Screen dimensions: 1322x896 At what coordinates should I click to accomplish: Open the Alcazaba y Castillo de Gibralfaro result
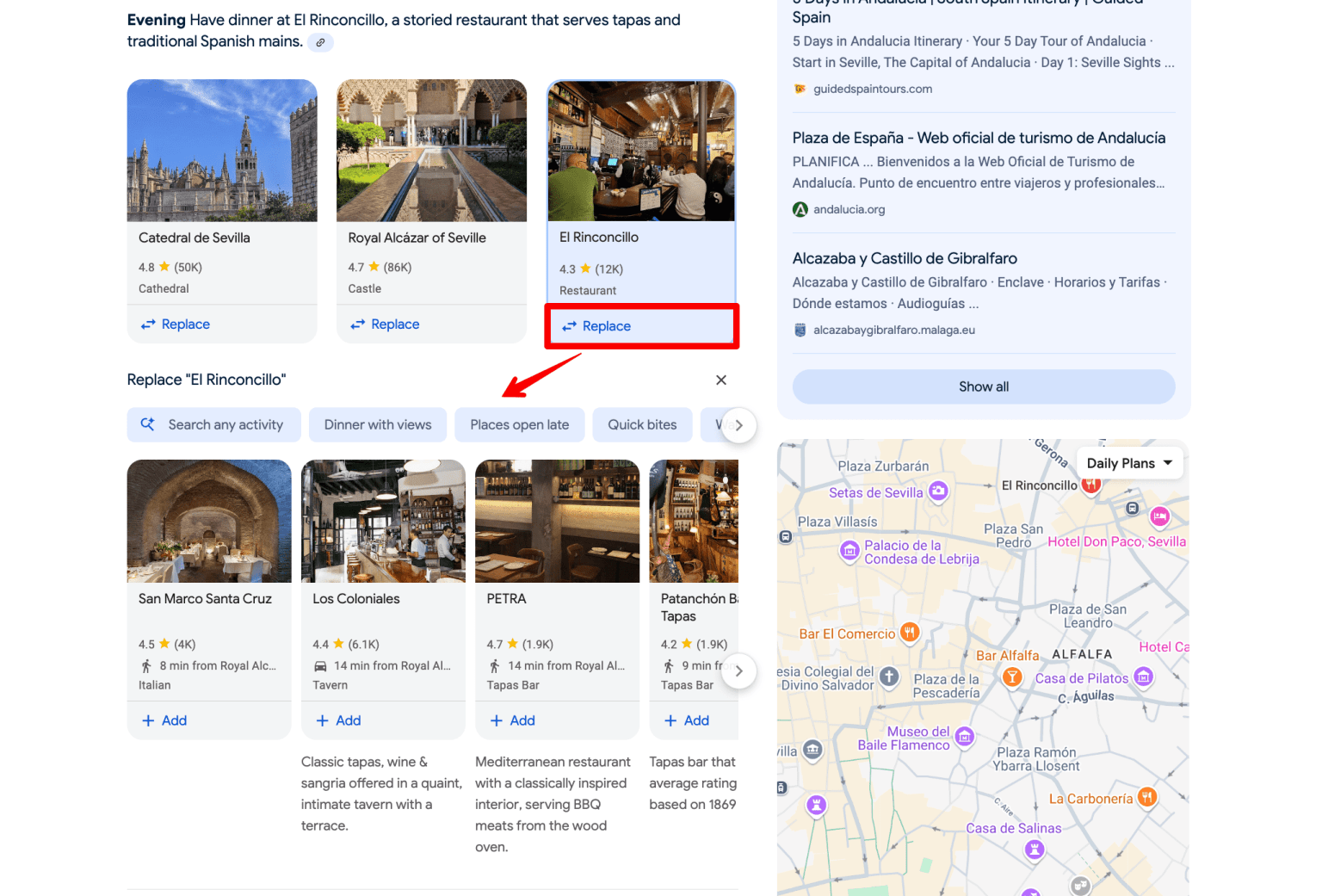coord(905,258)
